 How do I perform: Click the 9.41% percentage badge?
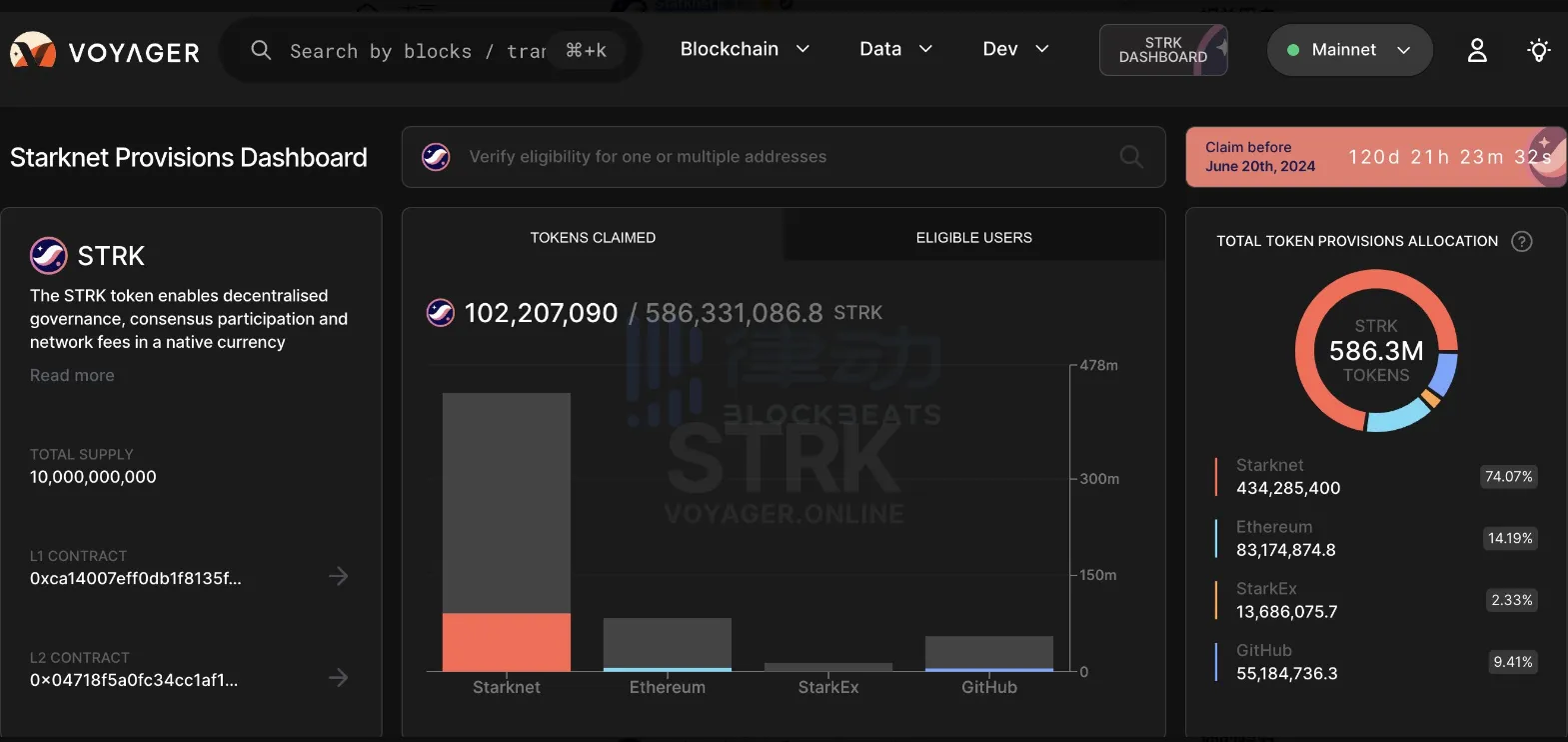pyautogui.click(x=1513, y=662)
